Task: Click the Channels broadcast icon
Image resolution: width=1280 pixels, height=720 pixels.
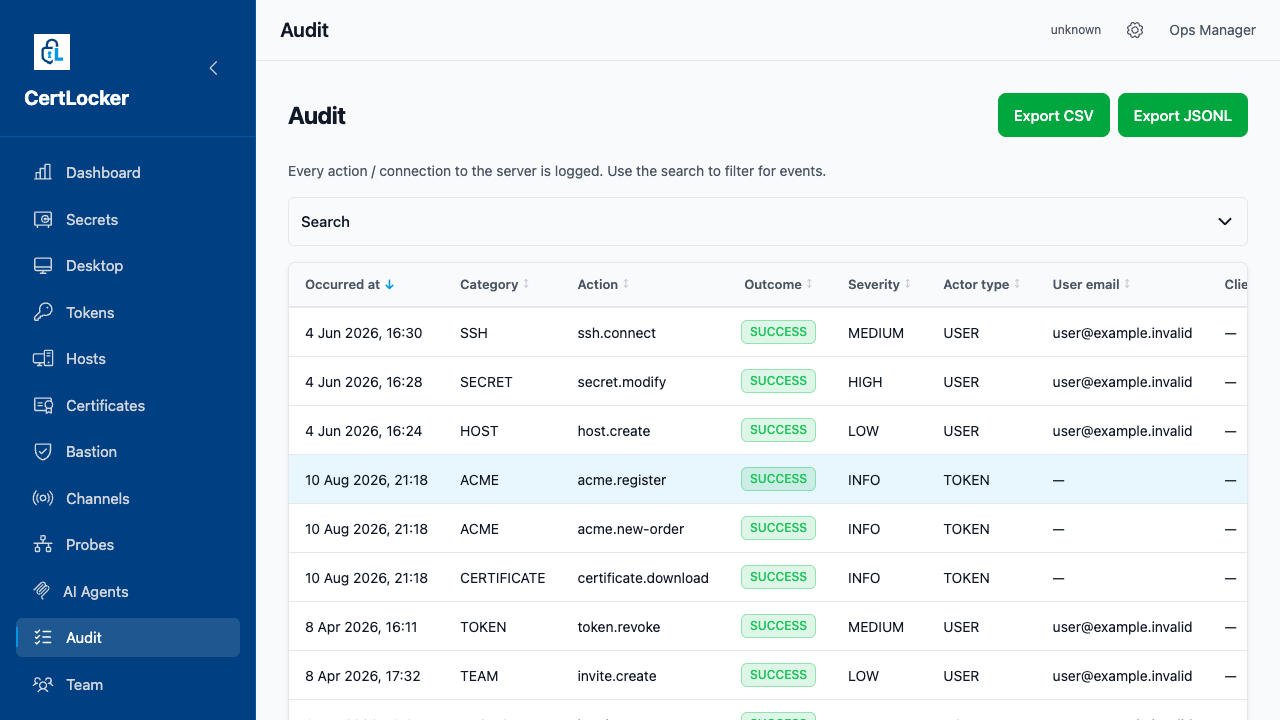Action: pos(43,498)
